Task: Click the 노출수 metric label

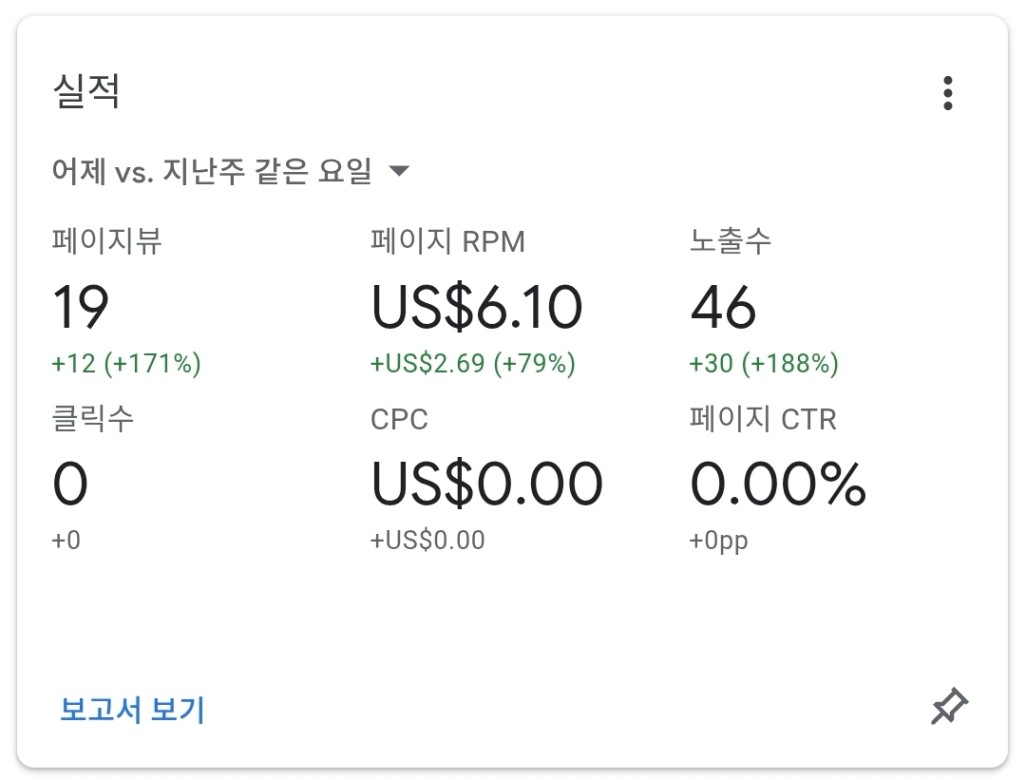Action: (730, 241)
